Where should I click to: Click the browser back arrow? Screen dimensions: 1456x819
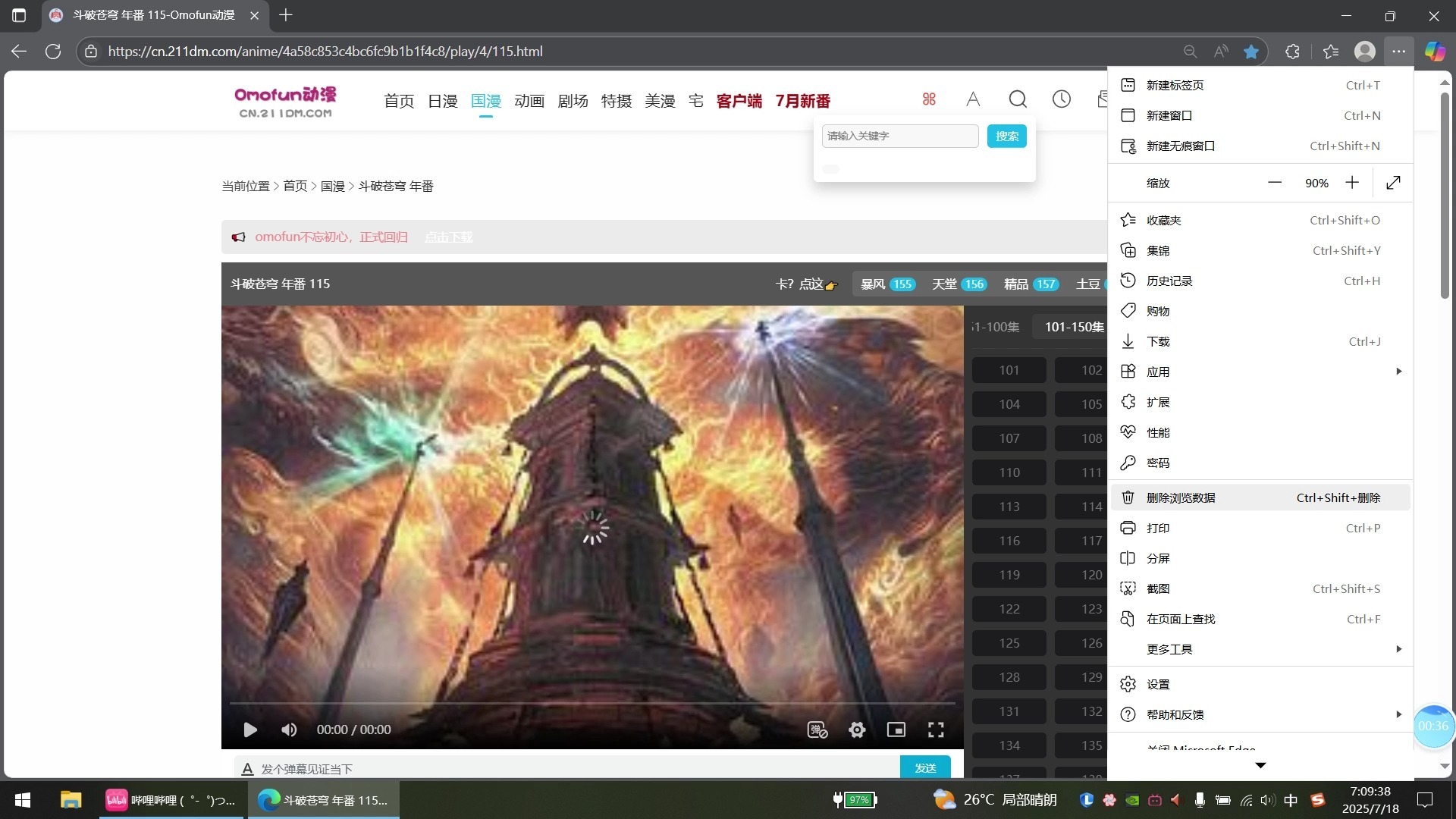pyautogui.click(x=19, y=51)
